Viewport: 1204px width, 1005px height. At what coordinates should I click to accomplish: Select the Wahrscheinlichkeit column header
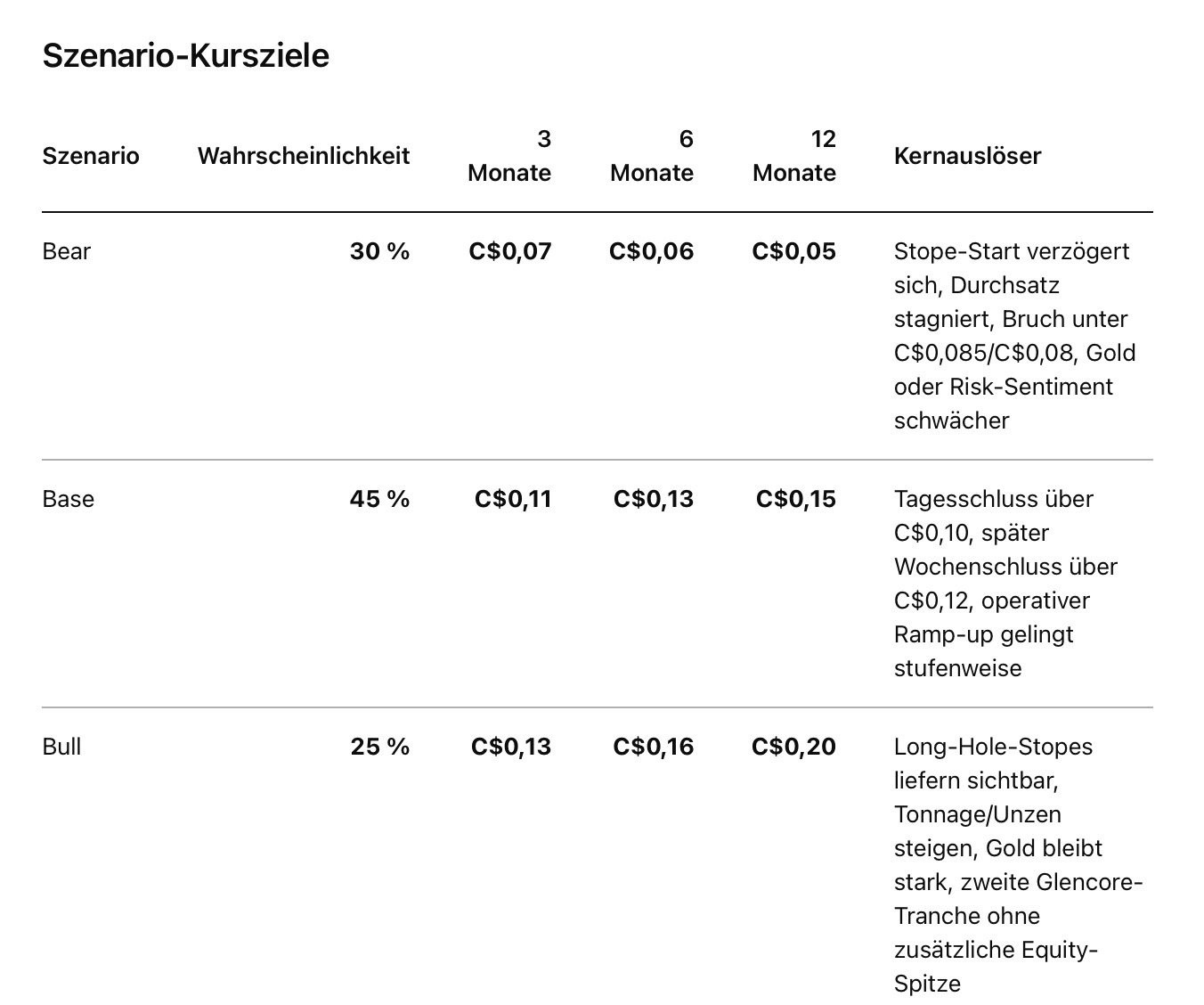point(304,156)
